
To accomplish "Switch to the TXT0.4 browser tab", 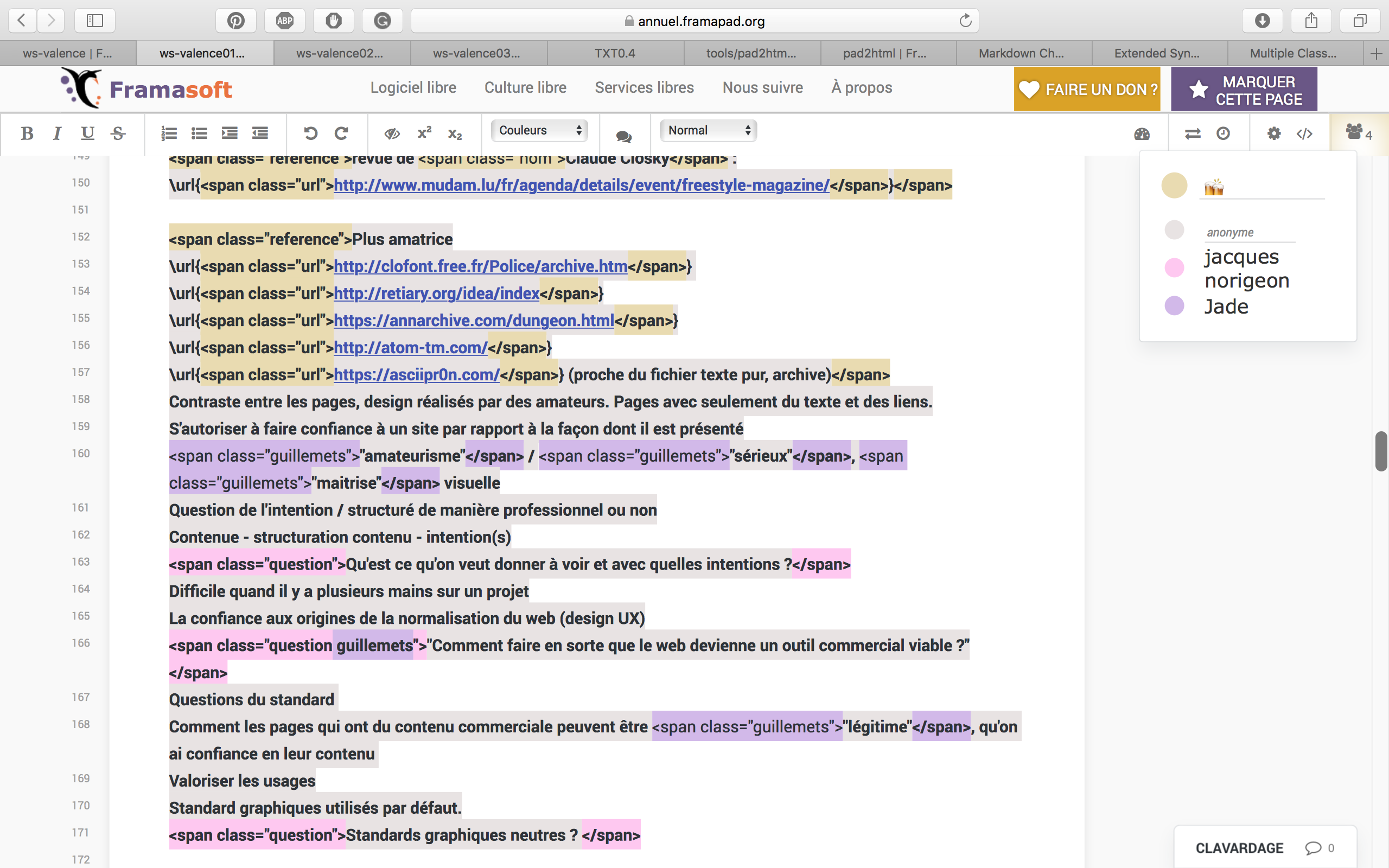I will (x=615, y=53).
